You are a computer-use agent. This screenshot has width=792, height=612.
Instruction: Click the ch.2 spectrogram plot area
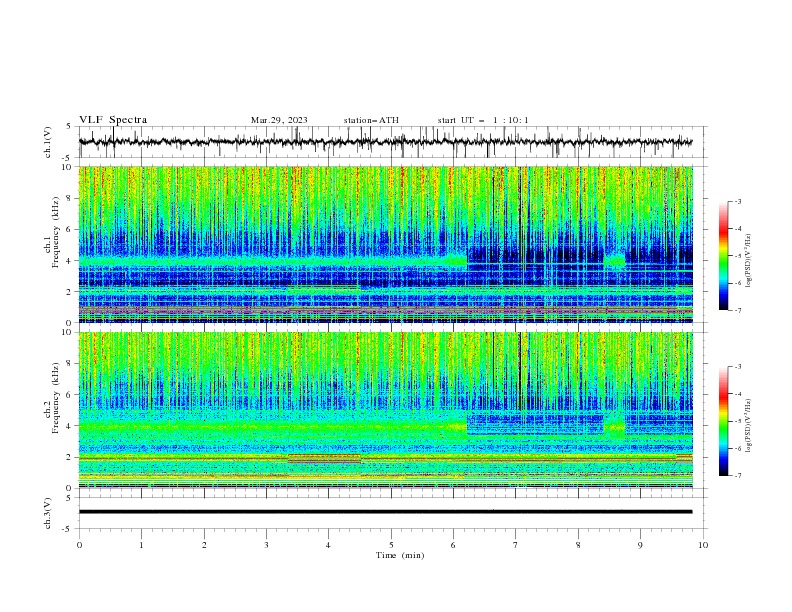tap(385, 410)
